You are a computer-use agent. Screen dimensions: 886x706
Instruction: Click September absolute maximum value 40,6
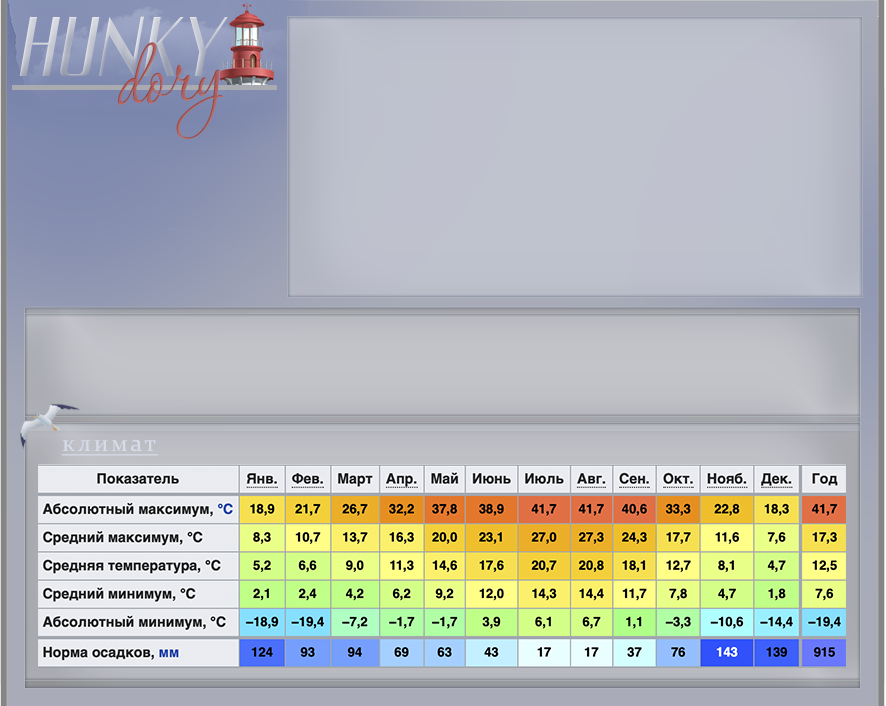(x=634, y=509)
